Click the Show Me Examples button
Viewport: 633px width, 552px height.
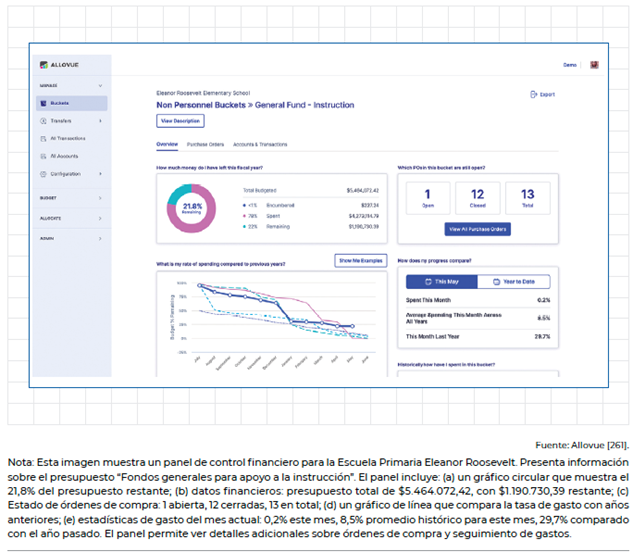coord(361,260)
